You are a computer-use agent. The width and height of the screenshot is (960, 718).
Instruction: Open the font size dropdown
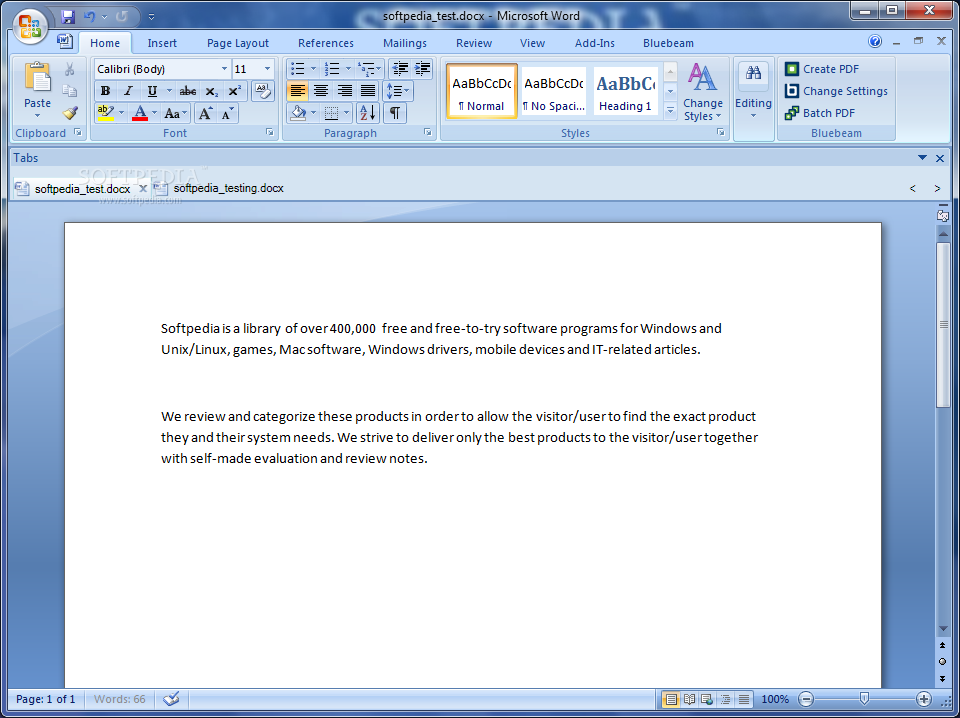[267, 69]
